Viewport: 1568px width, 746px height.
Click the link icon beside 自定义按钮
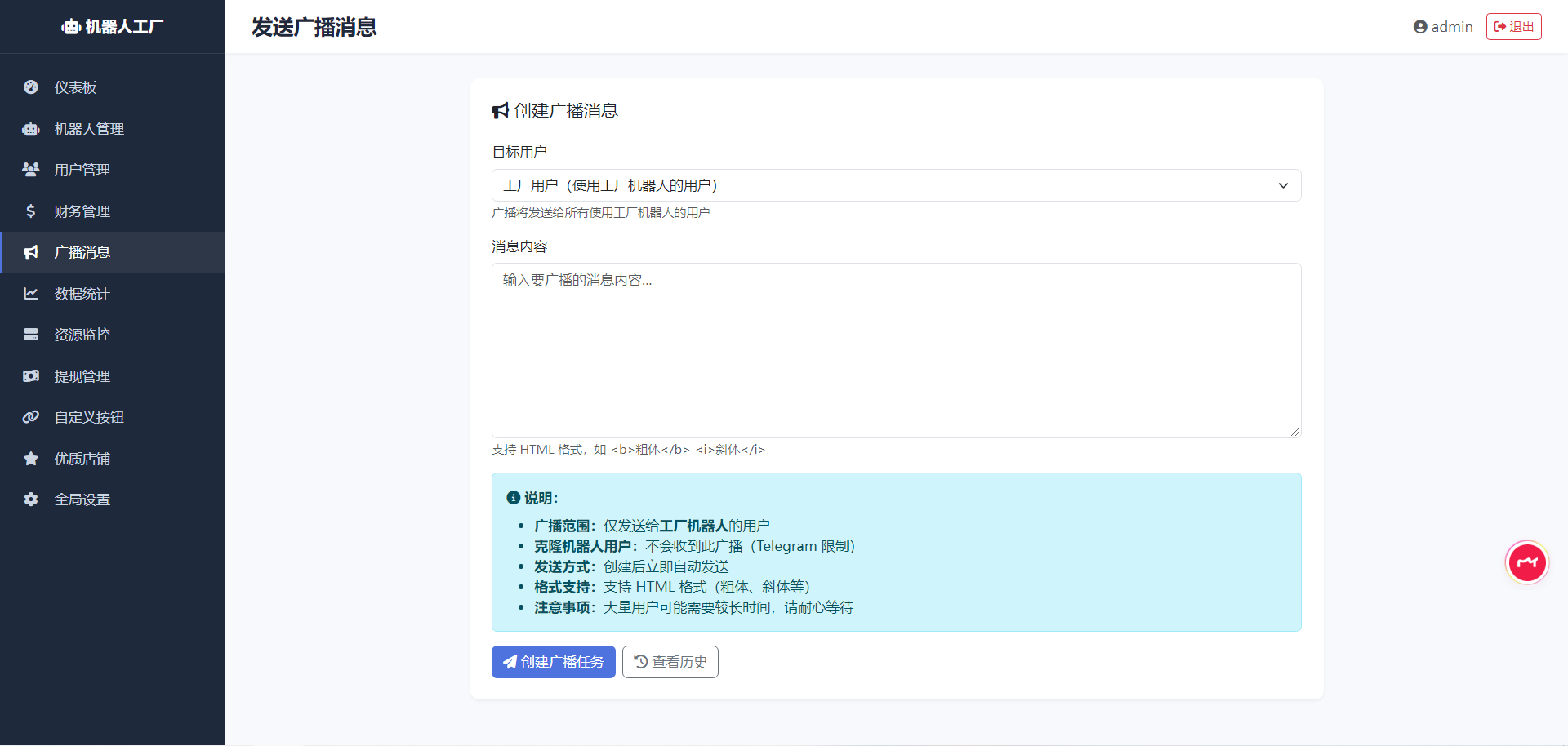pyautogui.click(x=31, y=417)
